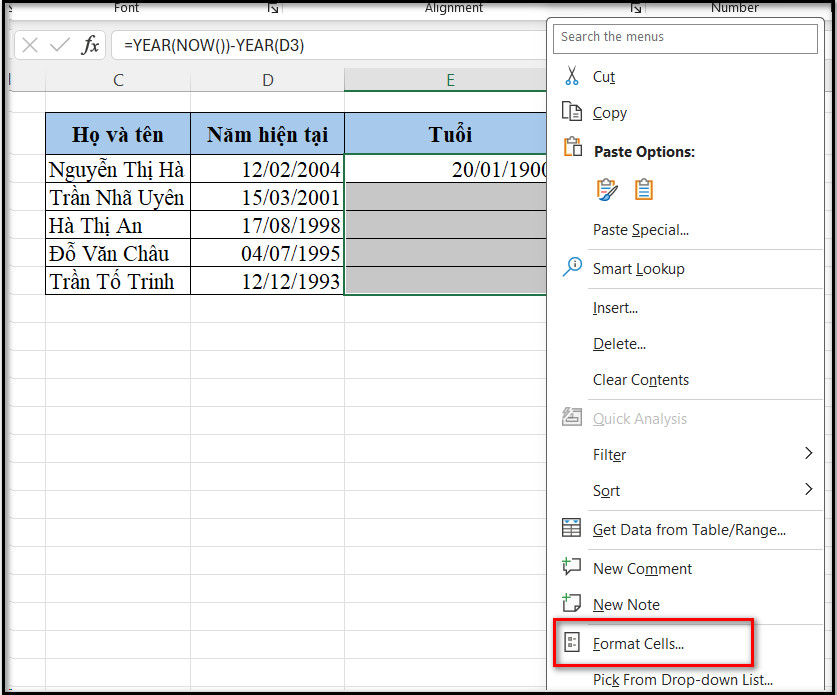Click the Get Data from Table/Range icon
Viewport: 837px width, 695px height.
(572, 529)
